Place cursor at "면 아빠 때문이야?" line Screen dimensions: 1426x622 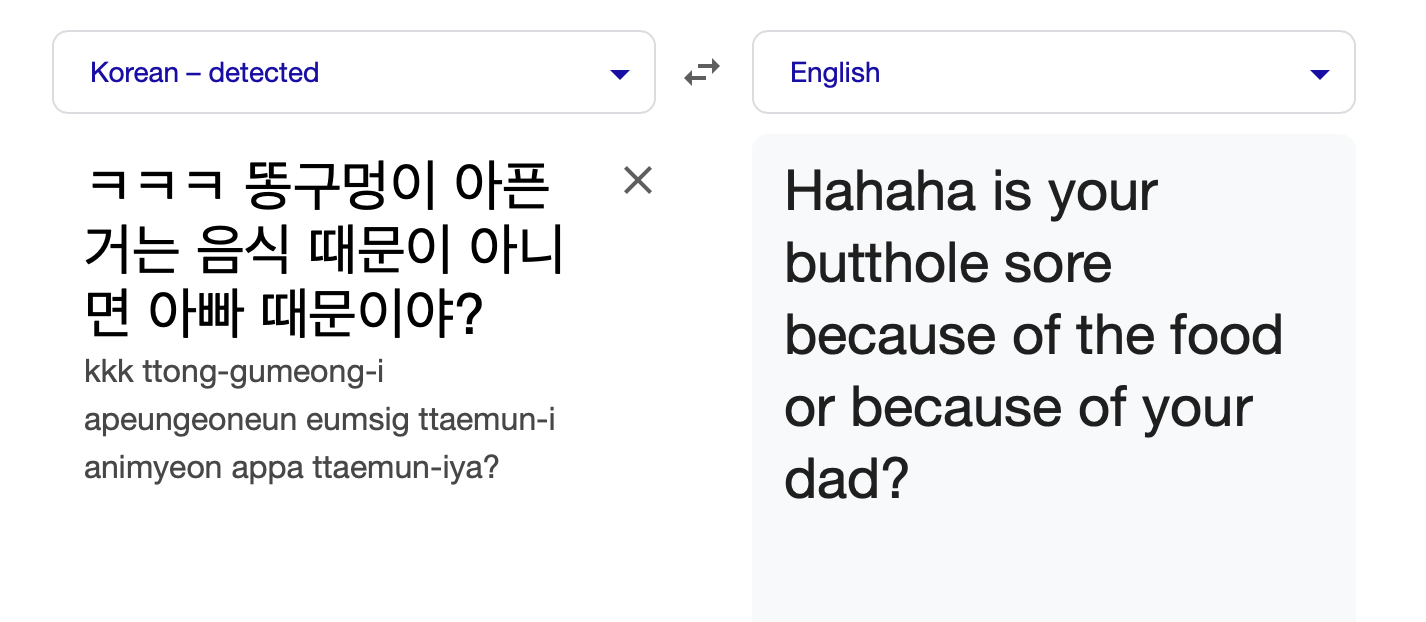(283, 315)
